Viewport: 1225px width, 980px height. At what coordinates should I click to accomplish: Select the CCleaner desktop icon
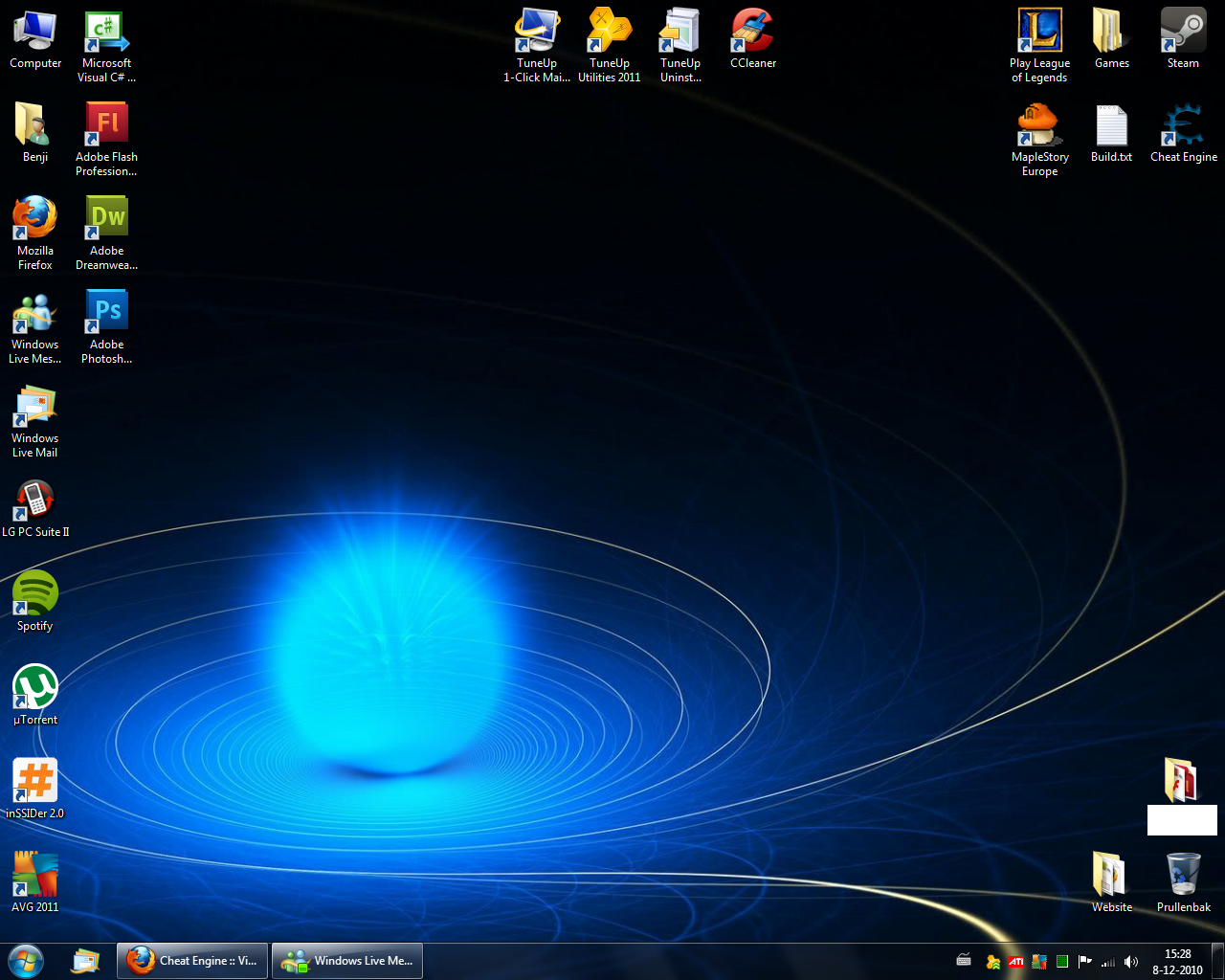tap(753, 33)
